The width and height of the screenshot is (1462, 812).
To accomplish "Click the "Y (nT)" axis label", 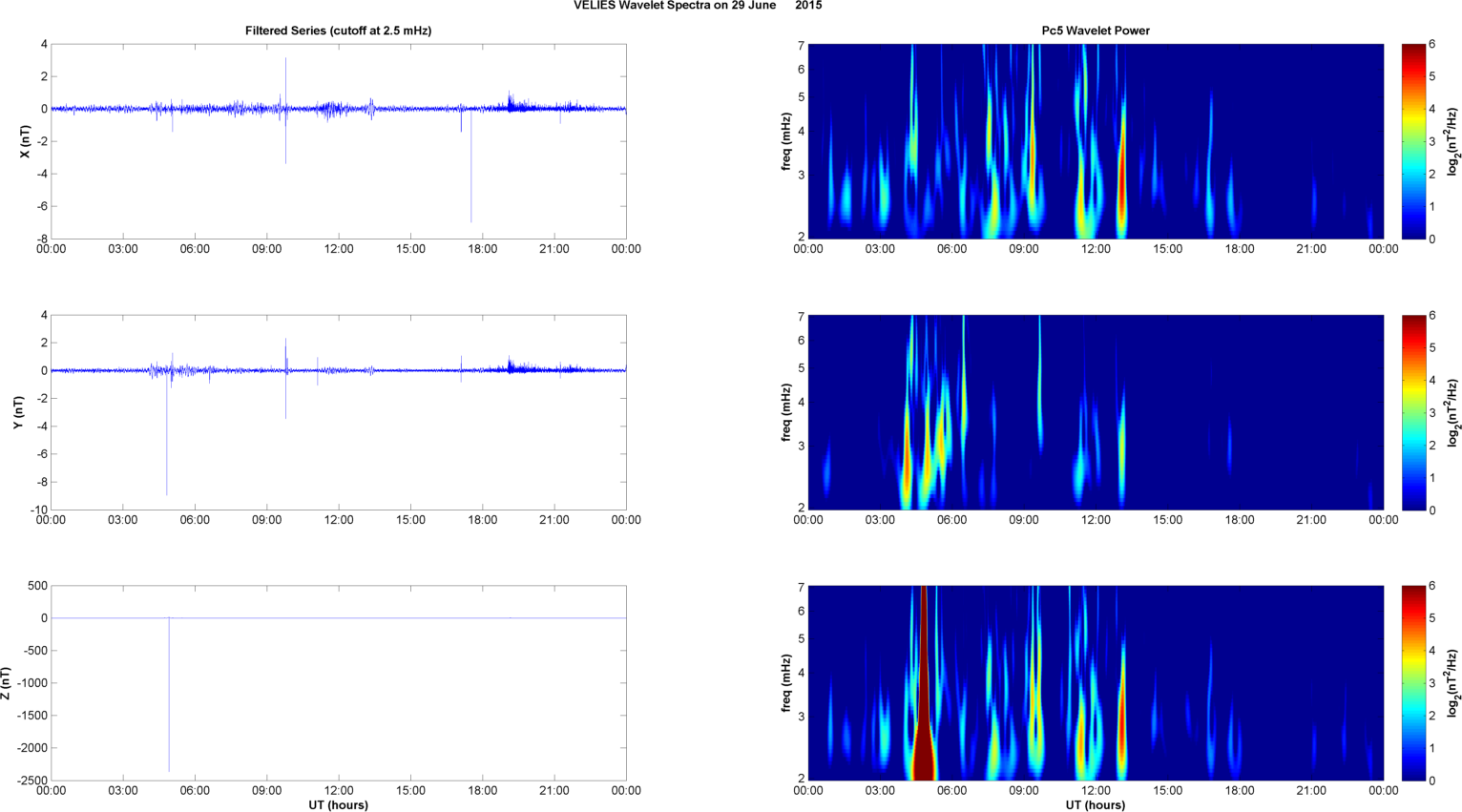I will point(18,412).
